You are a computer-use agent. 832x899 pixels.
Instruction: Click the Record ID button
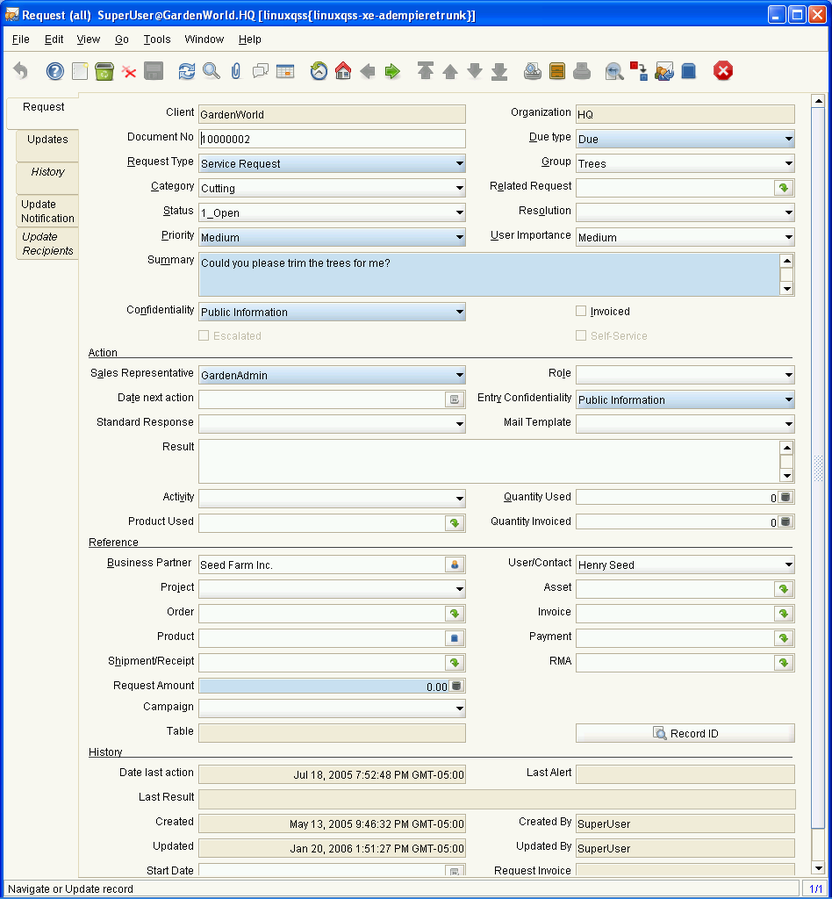(x=685, y=734)
